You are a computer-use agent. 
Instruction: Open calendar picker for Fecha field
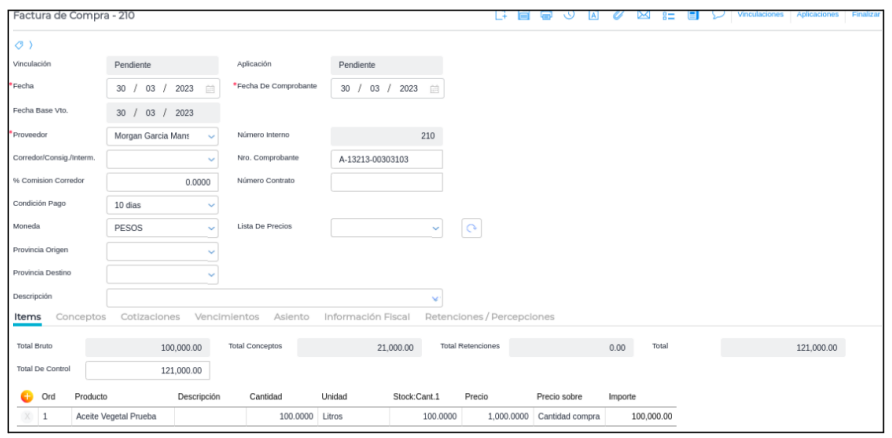[x=210, y=89]
